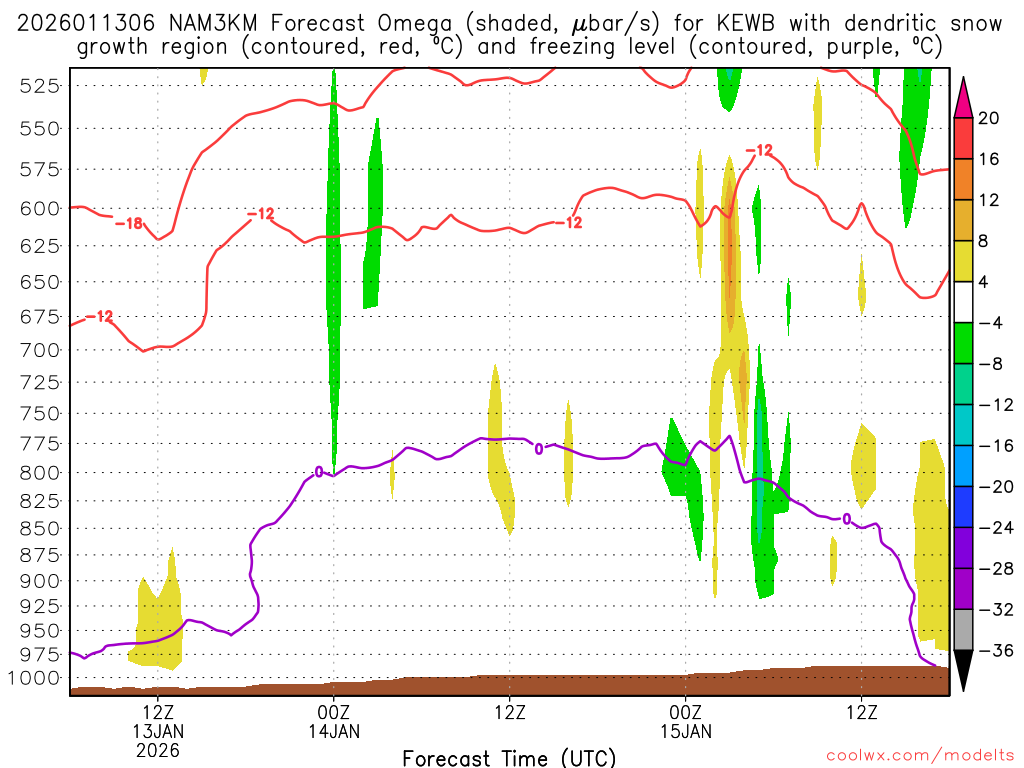
Task: Select the orange 12 to 16 color bar swatch
Action: pyautogui.click(x=963, y=179)
